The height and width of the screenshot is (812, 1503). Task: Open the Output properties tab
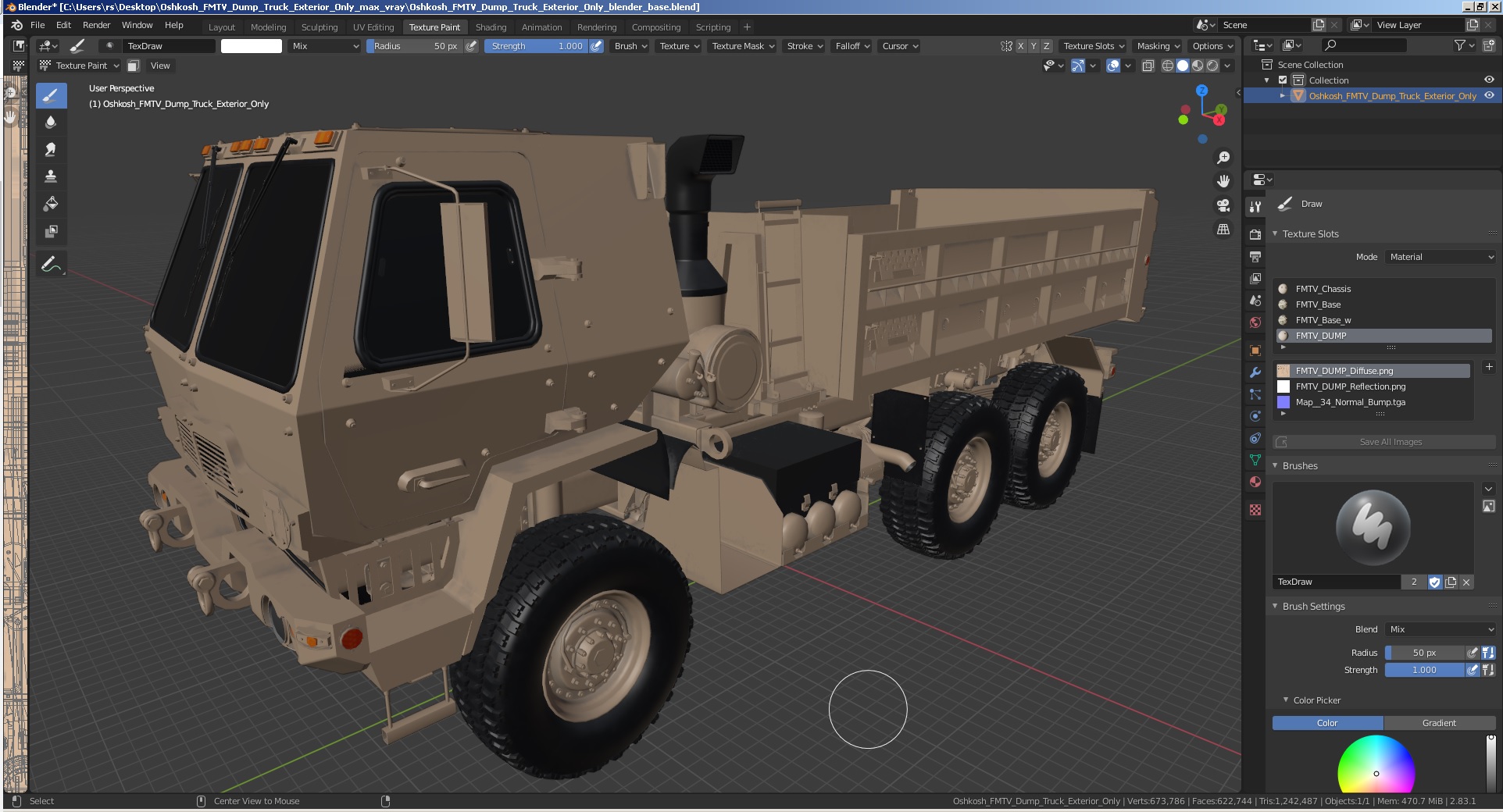click(1255, 256)
